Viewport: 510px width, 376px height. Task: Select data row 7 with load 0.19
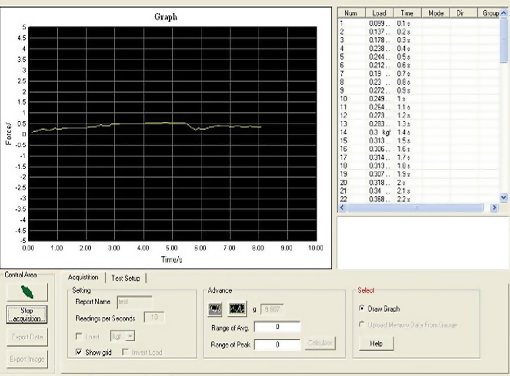pos(419,74)
